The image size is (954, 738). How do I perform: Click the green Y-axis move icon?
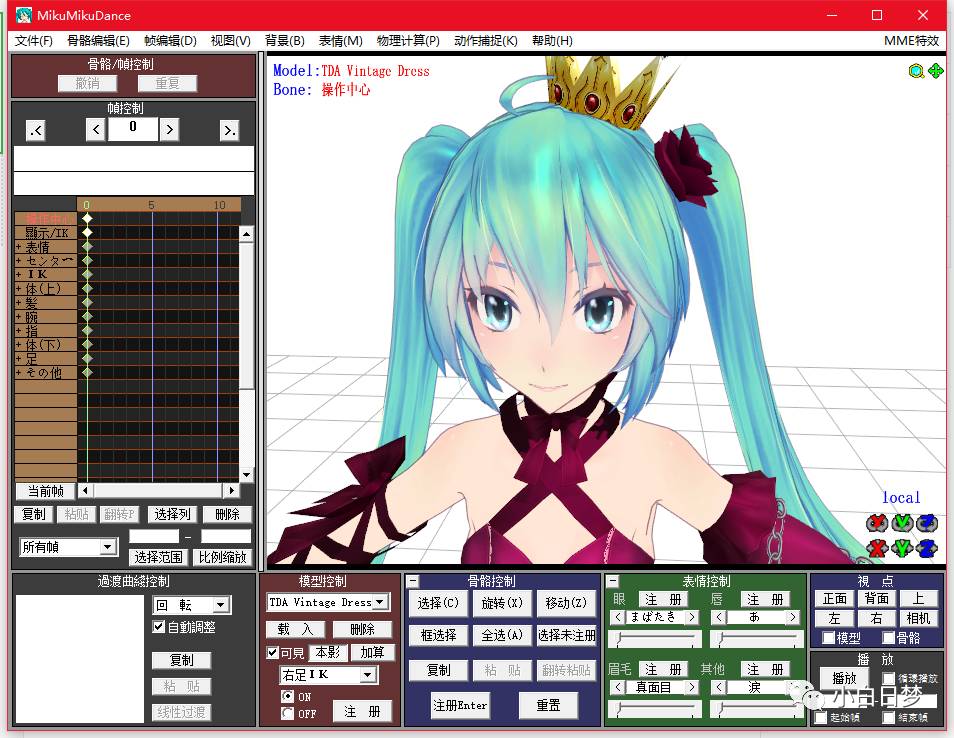point(902,548)
